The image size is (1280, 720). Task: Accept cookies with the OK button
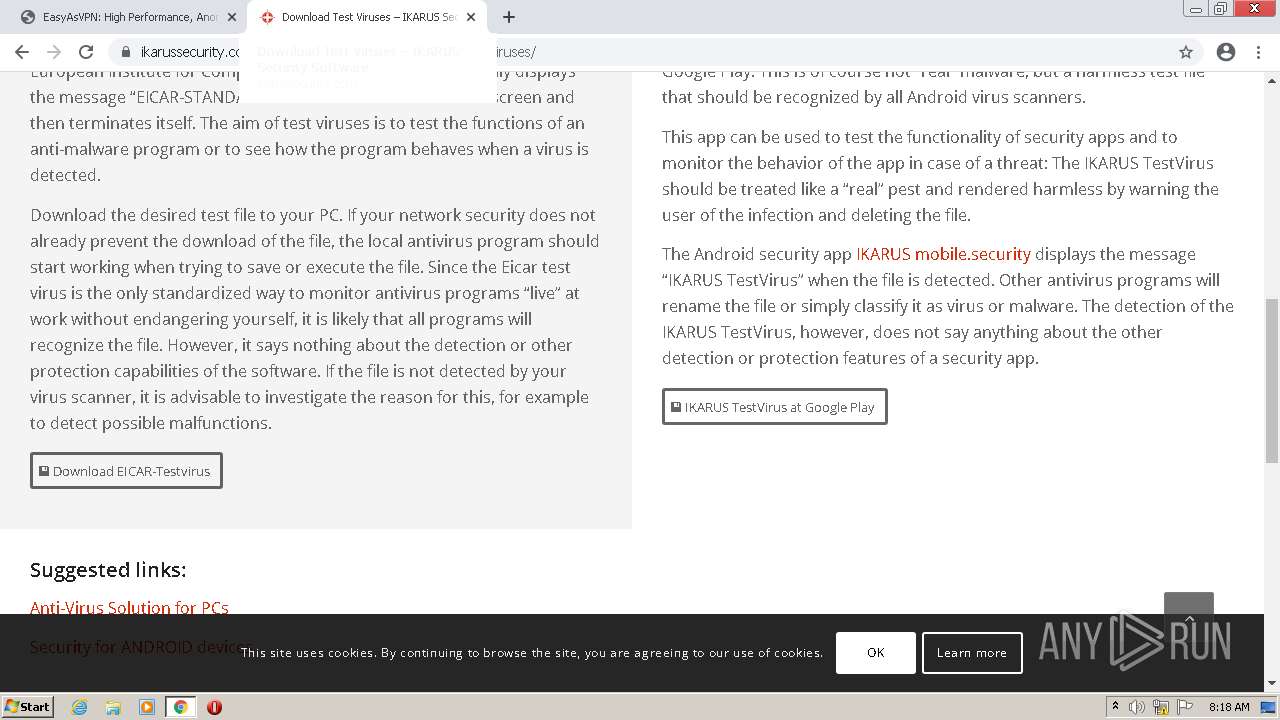point(876,653)
